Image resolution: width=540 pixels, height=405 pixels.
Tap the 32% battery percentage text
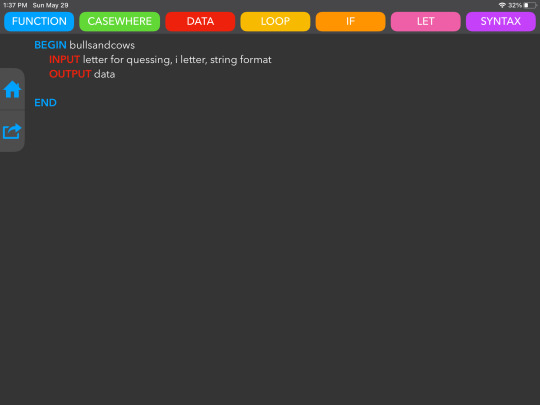click(x=515, y=5)
